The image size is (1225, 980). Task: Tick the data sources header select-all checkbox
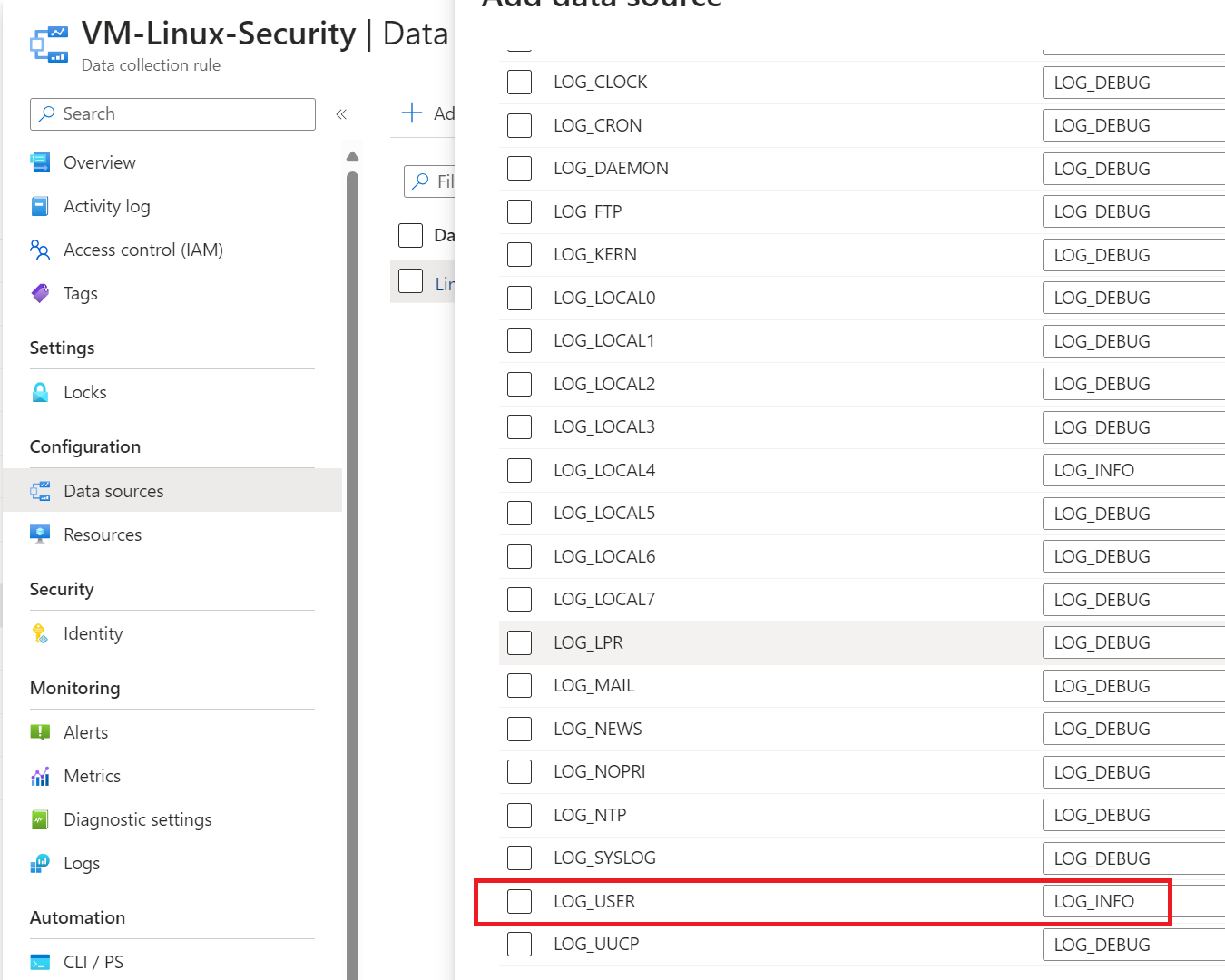pos(411,235)
